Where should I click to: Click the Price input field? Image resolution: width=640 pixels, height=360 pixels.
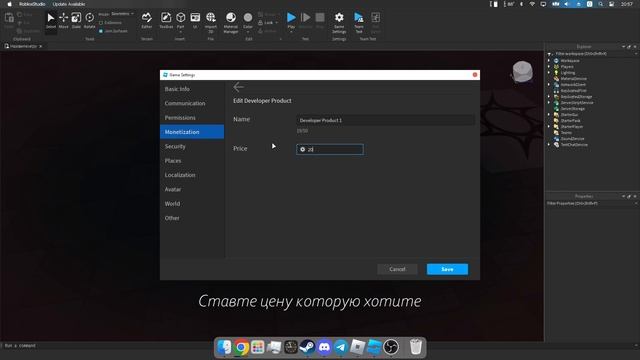[330, 149]
